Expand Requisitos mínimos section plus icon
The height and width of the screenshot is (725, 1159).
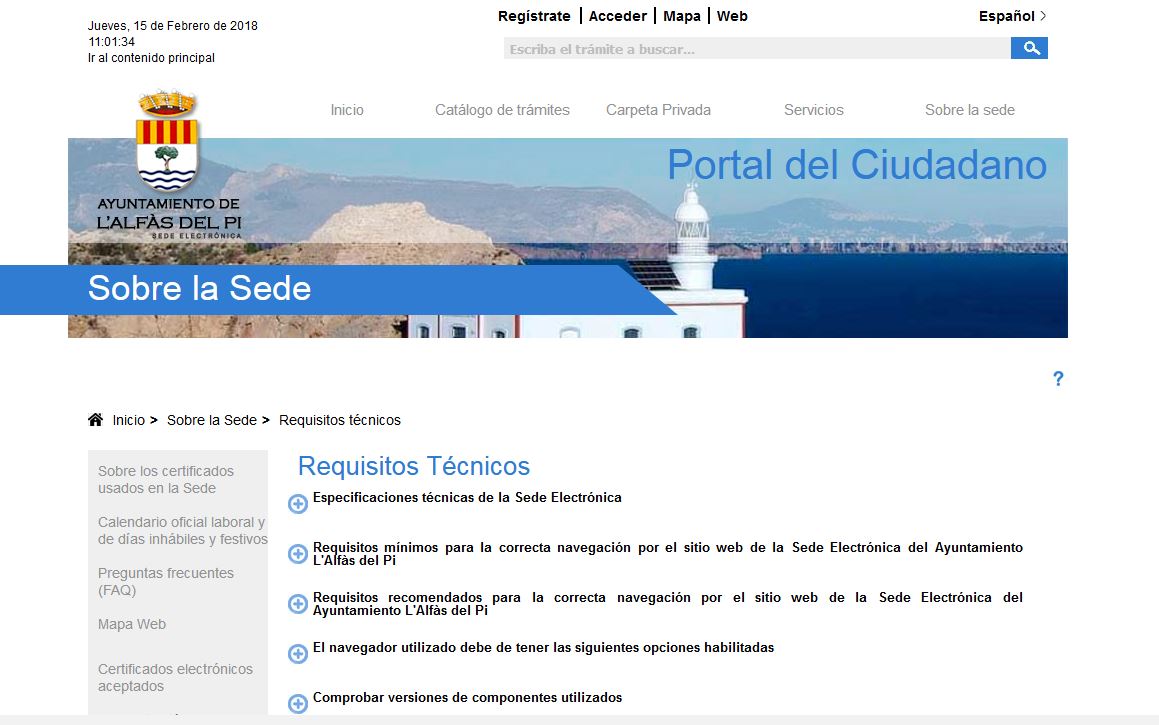coord(298,553)
